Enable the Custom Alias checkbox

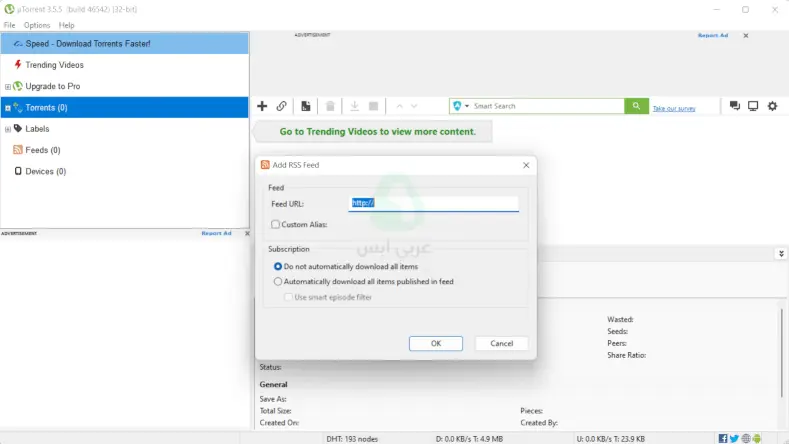276,225
